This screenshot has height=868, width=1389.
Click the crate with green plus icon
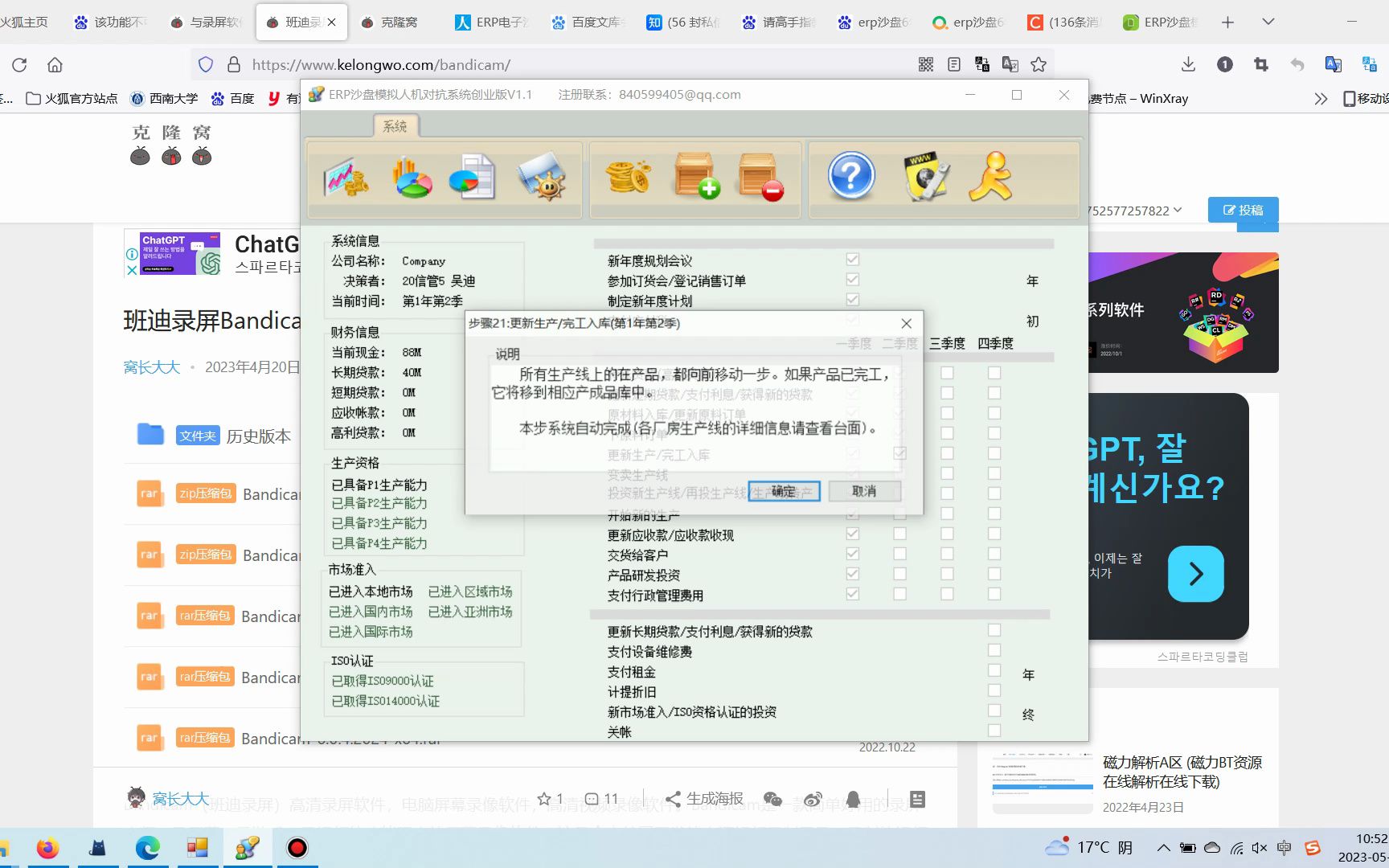[x=696, y=176]
